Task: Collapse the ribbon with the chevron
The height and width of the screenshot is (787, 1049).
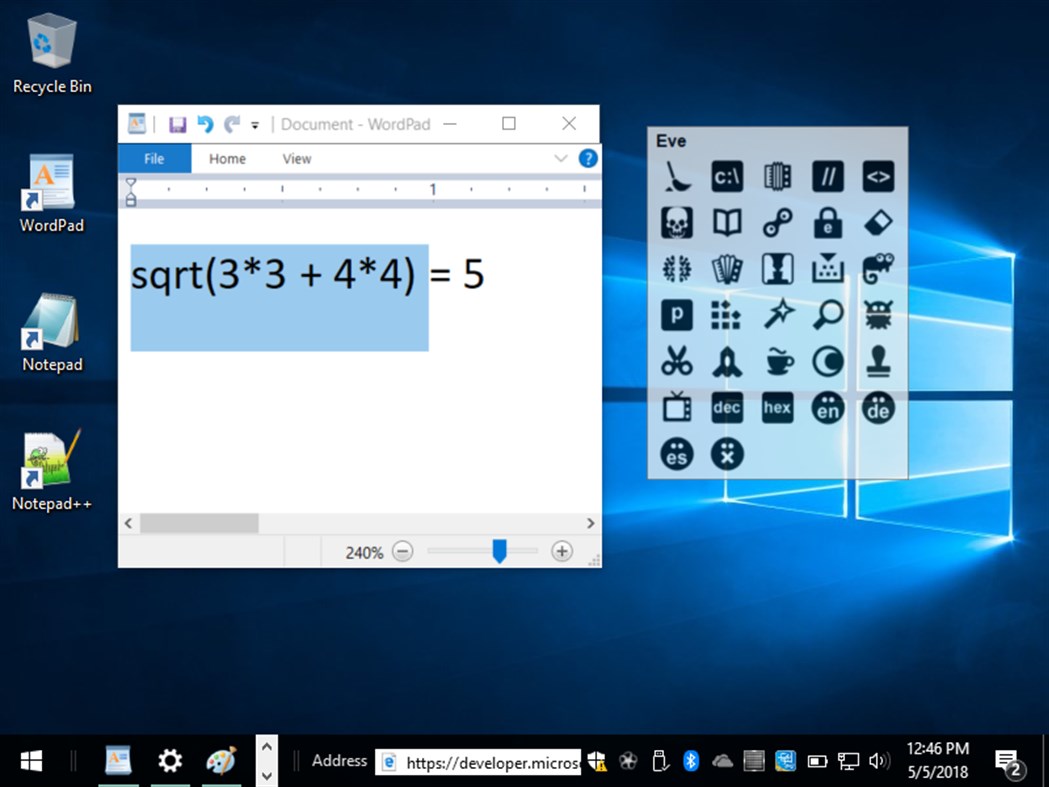Action: click(x=560, y=158)
